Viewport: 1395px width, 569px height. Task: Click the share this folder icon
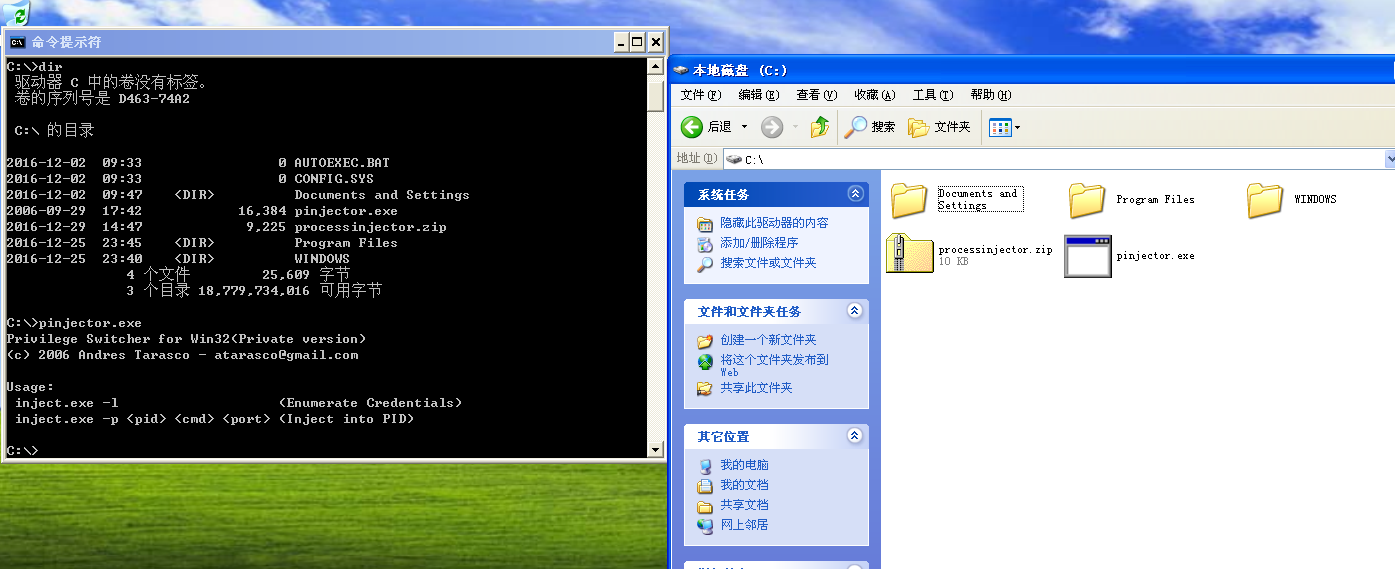click(705, 388)
